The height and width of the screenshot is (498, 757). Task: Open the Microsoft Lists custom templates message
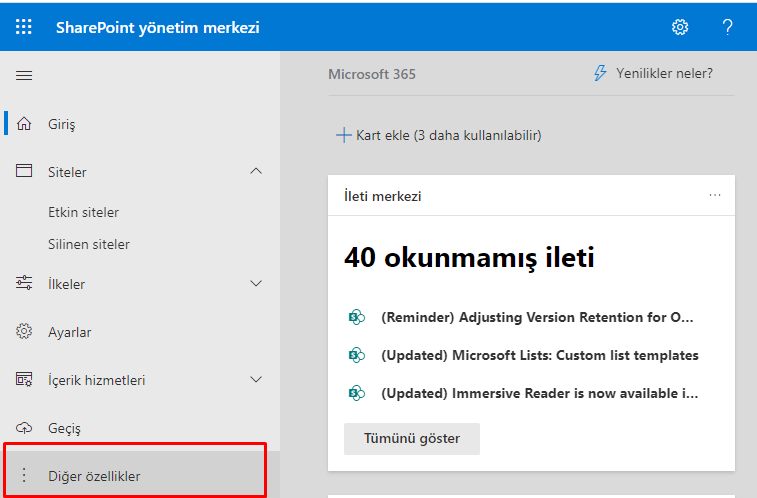click(x=539, y=355)
